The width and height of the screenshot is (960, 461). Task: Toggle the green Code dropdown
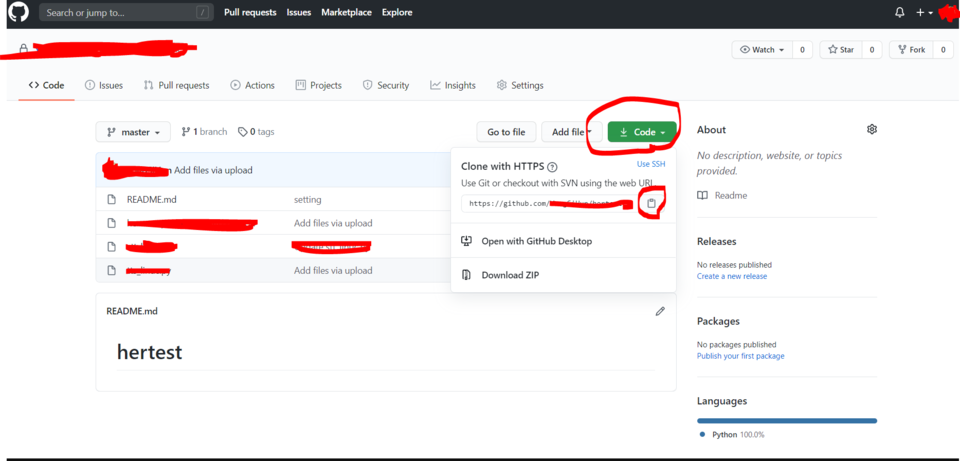(x=642, y=132)
